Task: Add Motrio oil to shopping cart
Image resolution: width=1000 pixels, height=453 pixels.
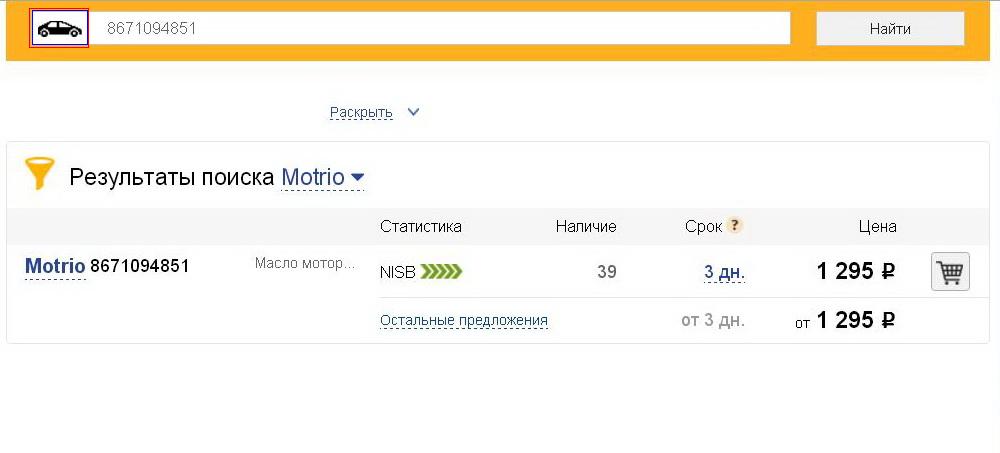Action: pyautogui.click(x=950, y=272)
